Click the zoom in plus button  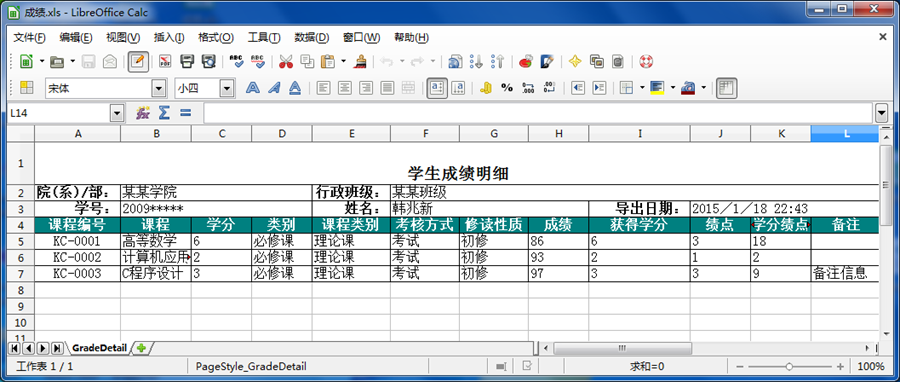point(840,367)
